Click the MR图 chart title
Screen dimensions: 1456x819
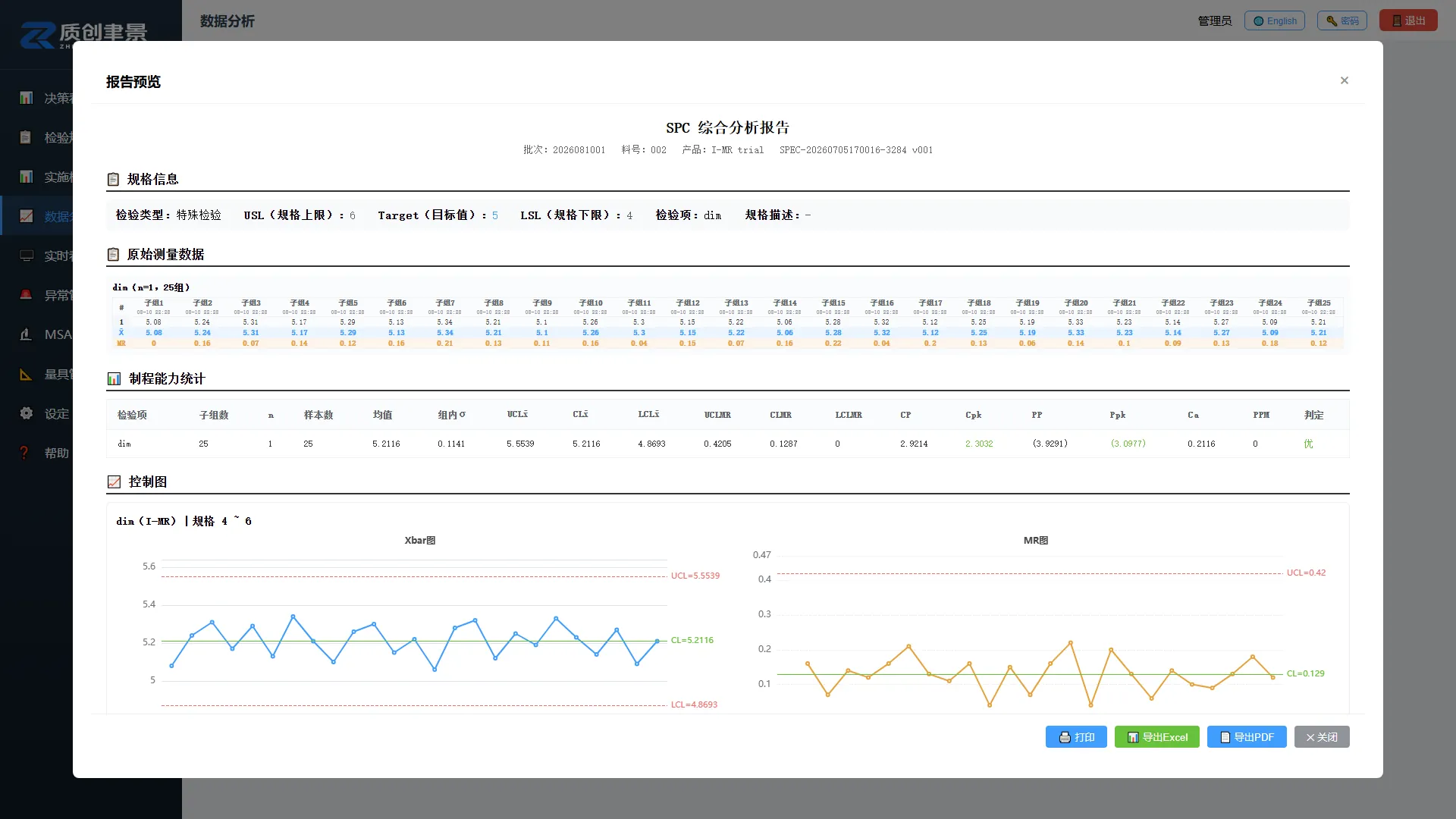tap(1036, 541)
